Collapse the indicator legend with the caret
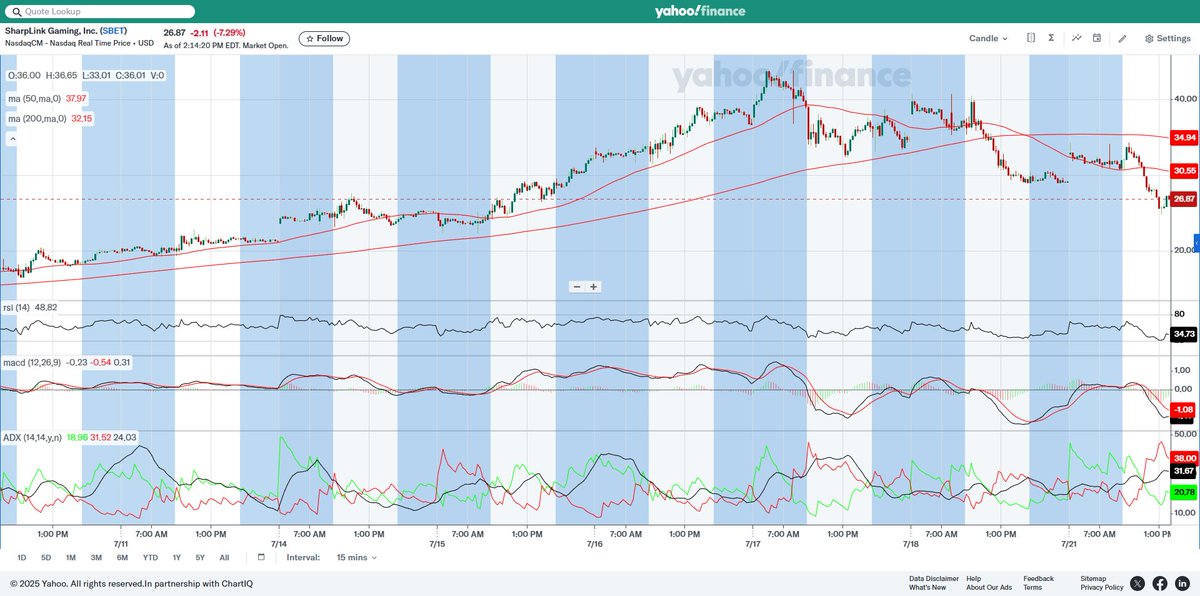This screenshot has width=1200, height=596. 12,140
